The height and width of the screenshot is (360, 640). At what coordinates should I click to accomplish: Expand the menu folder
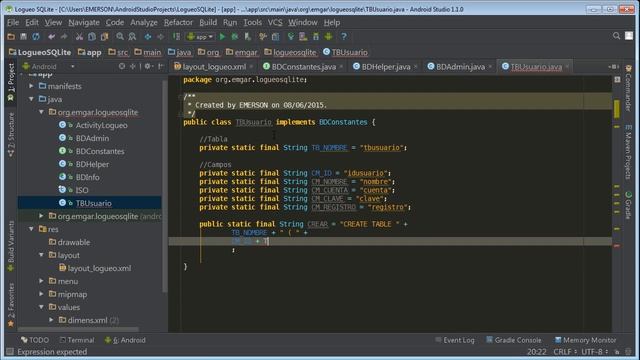pos(42,281)
